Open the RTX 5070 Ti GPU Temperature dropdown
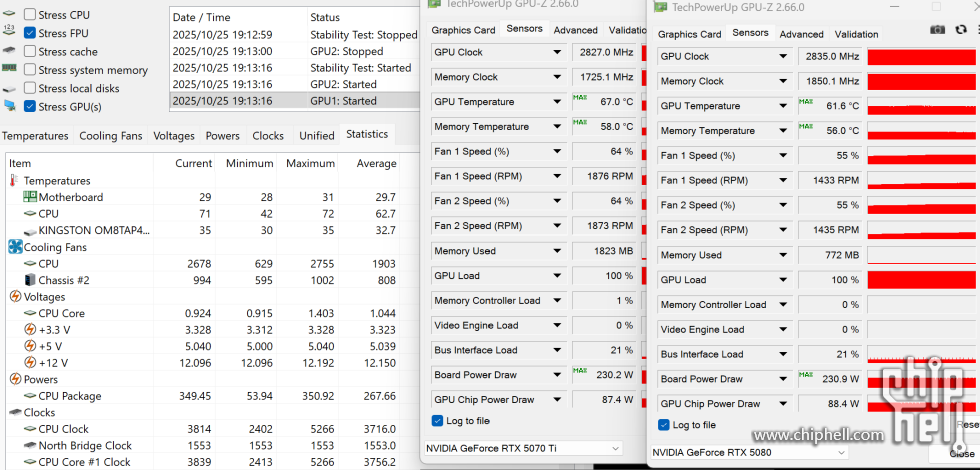 [557, 102]
